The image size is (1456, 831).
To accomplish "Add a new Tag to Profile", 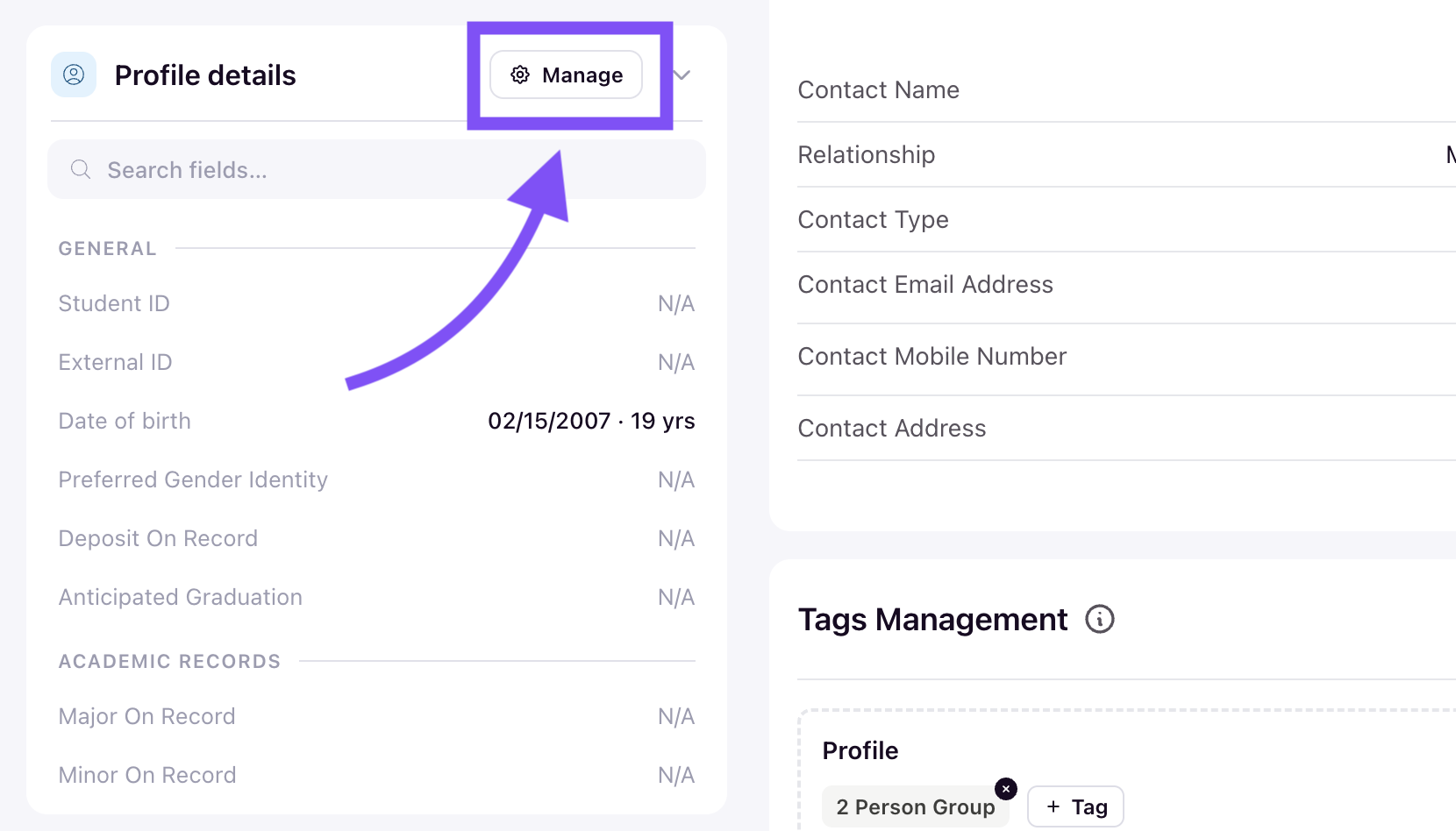I will point(1075,806).
